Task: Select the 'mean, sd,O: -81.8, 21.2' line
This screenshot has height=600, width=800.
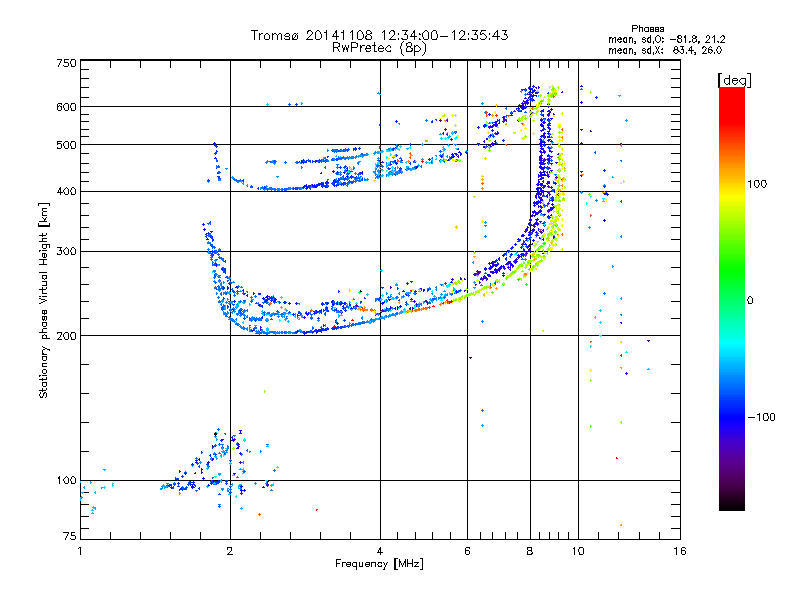Action: (x=666, y=39)
